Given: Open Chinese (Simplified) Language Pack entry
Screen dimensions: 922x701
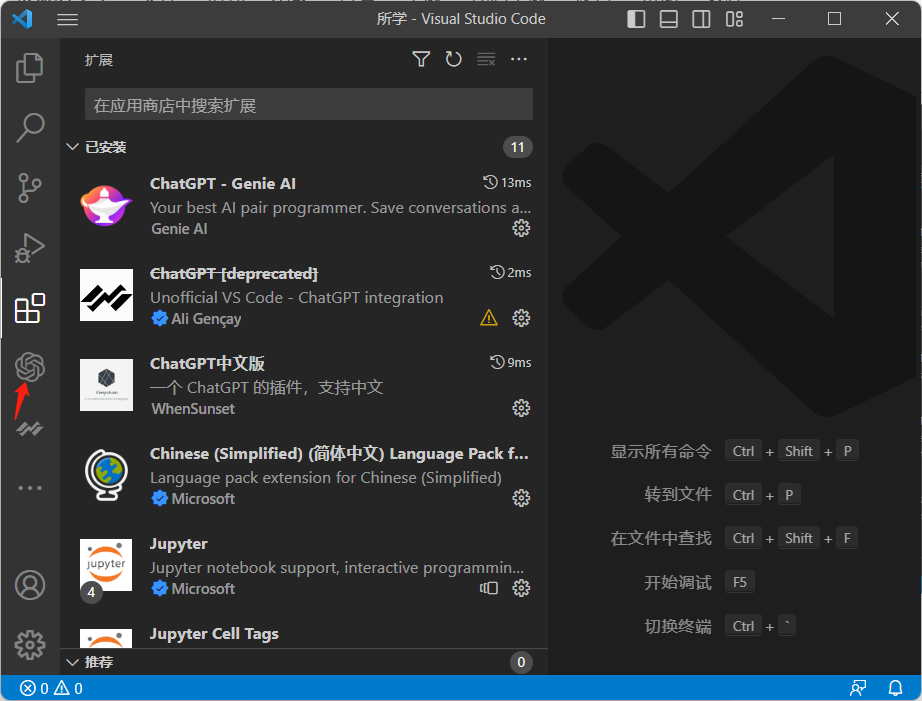Looking at the screenshot, I should (x=304, y=476).
